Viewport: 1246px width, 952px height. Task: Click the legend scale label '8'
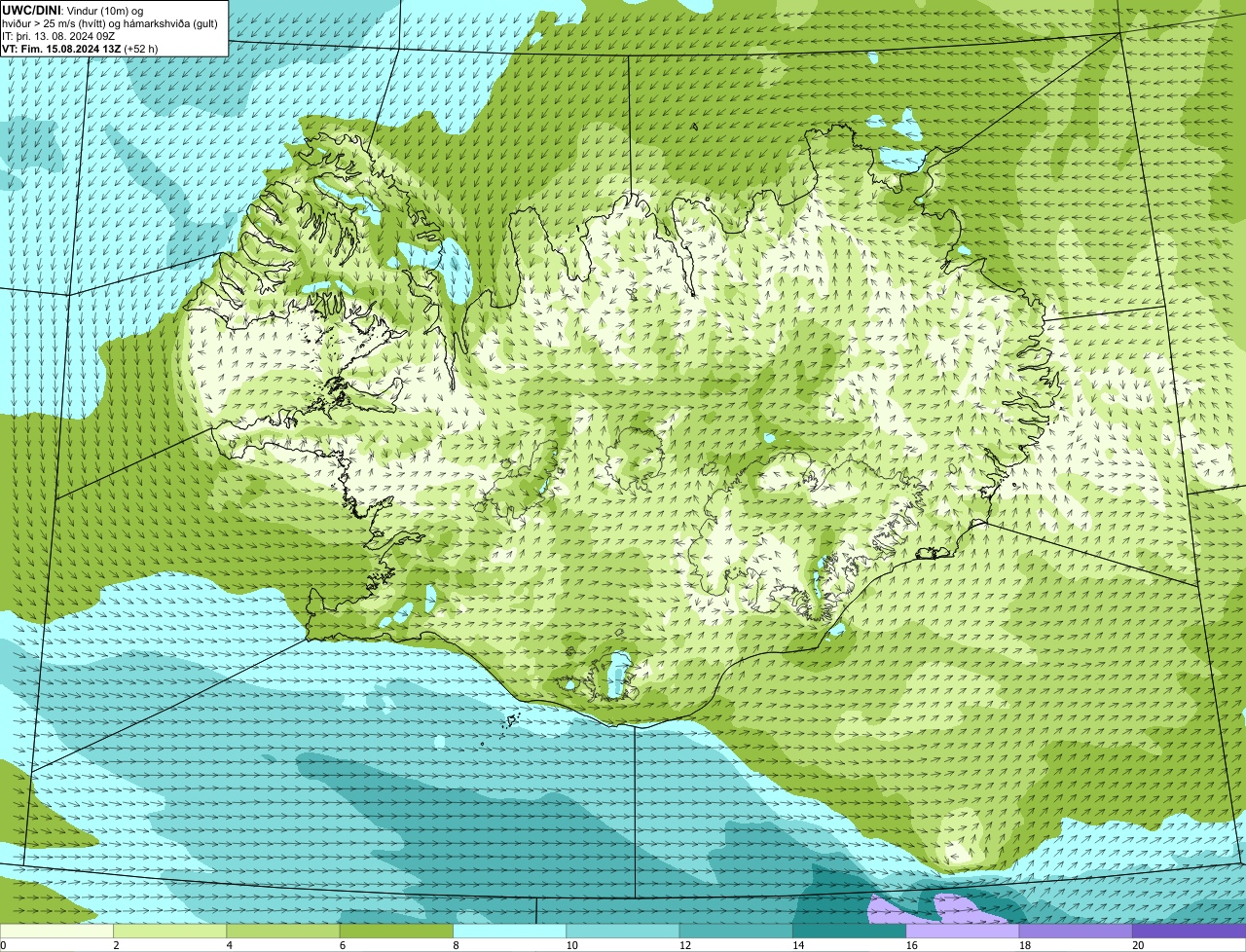click(x=456, y=945)
